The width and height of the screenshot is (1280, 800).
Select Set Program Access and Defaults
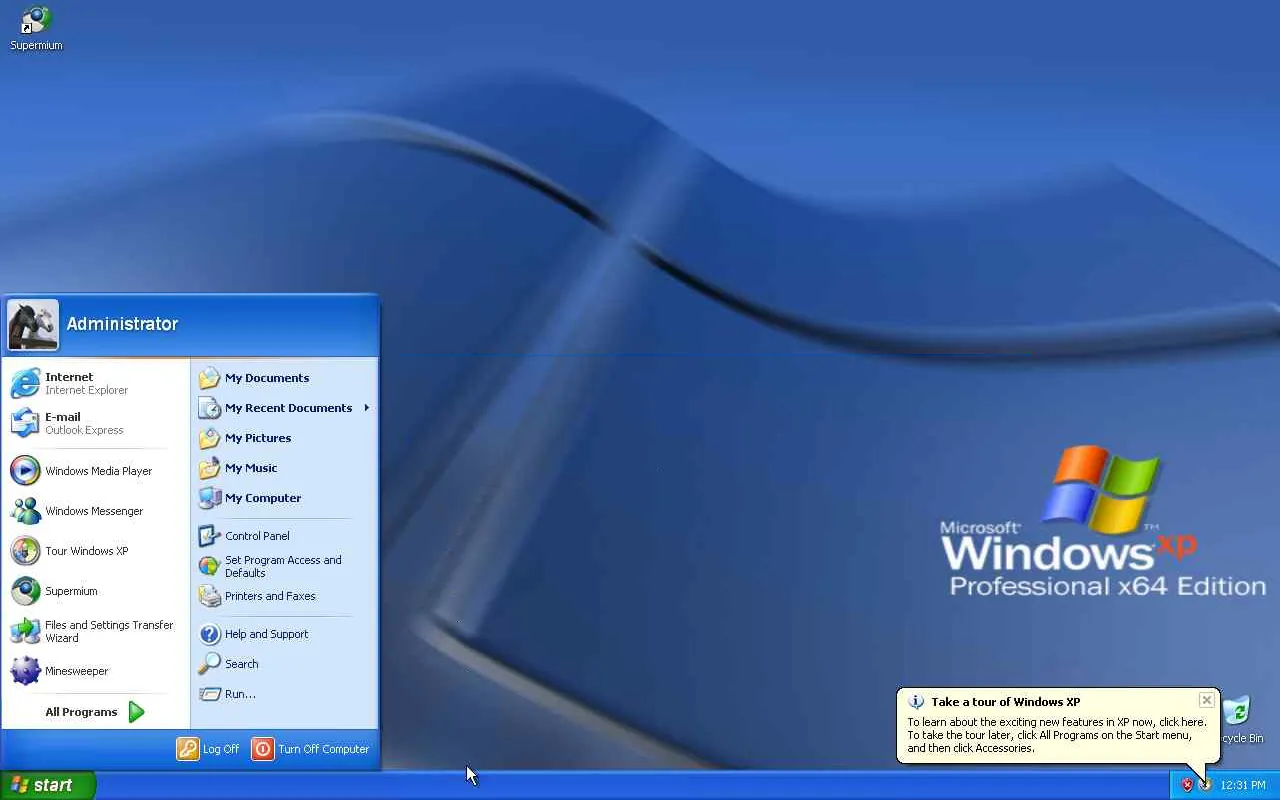tap(284, 566)
